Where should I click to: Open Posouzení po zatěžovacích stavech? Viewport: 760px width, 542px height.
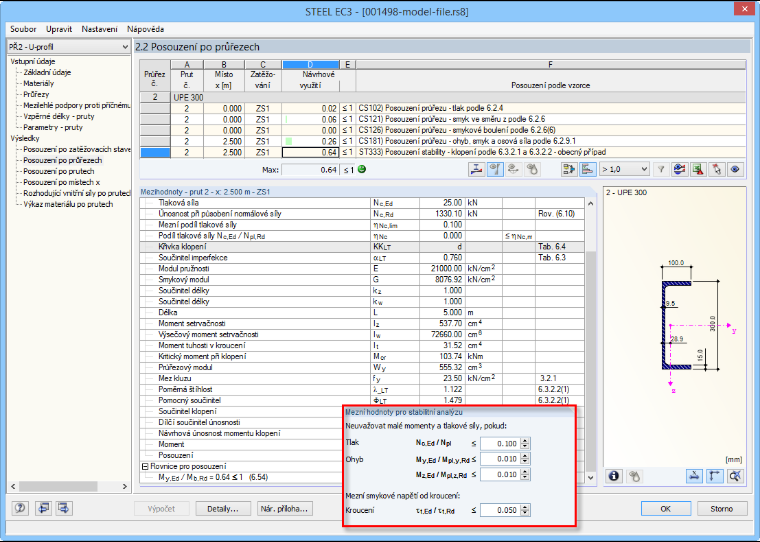(x=77, y=149)
